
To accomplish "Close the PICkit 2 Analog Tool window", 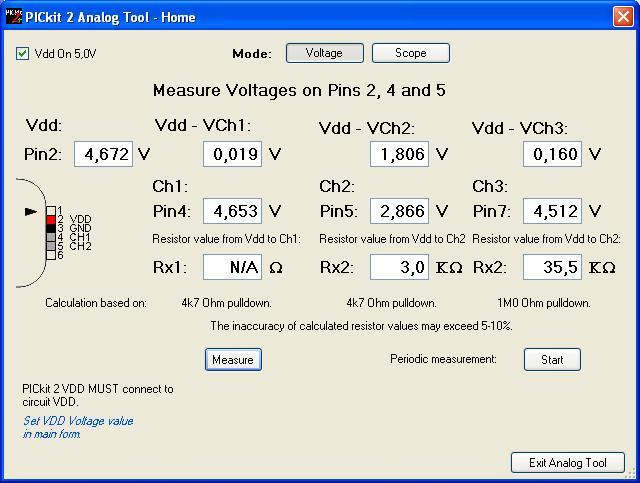I will tap(623, 17).
